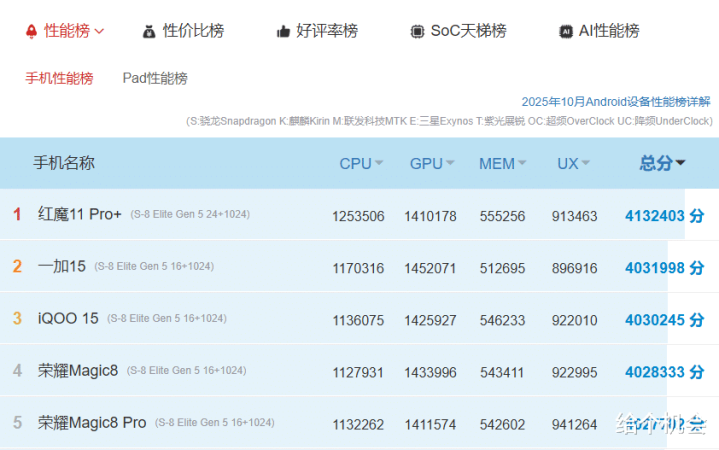Viewport: 719px width, 450px height.
Task: Sort by MEM score column arrow
Action: [523, 164]
